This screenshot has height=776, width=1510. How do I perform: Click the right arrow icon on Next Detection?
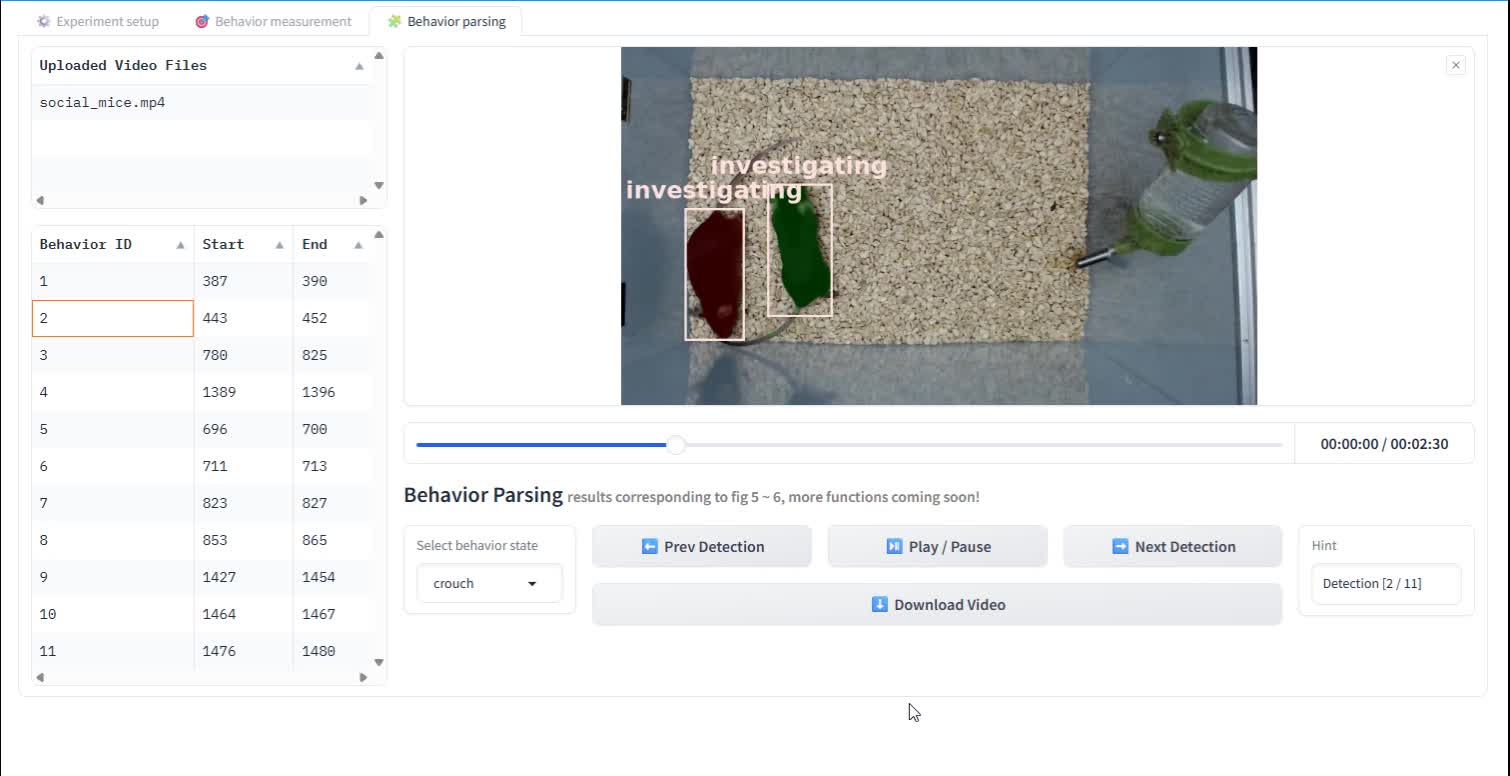tap(1120, 546)
